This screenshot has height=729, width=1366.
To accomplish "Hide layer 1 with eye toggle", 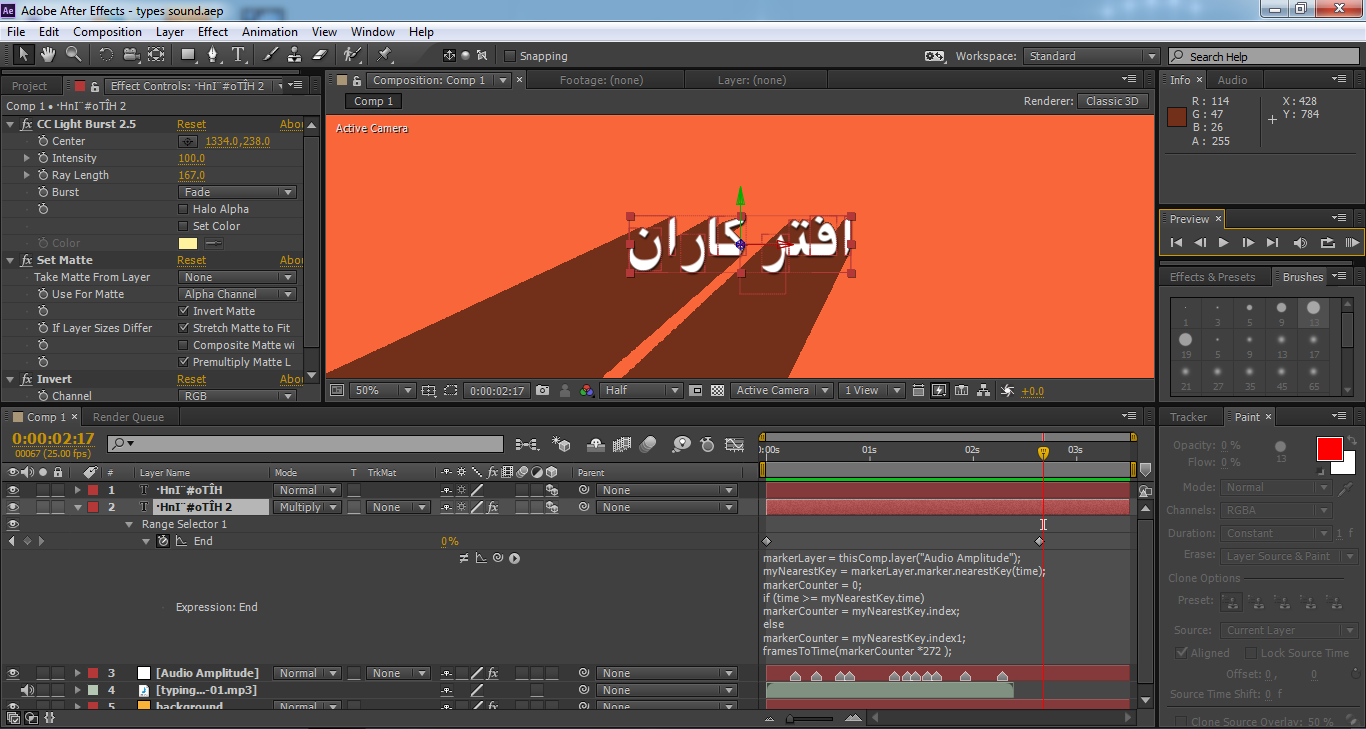I will (x=14, y=490).
